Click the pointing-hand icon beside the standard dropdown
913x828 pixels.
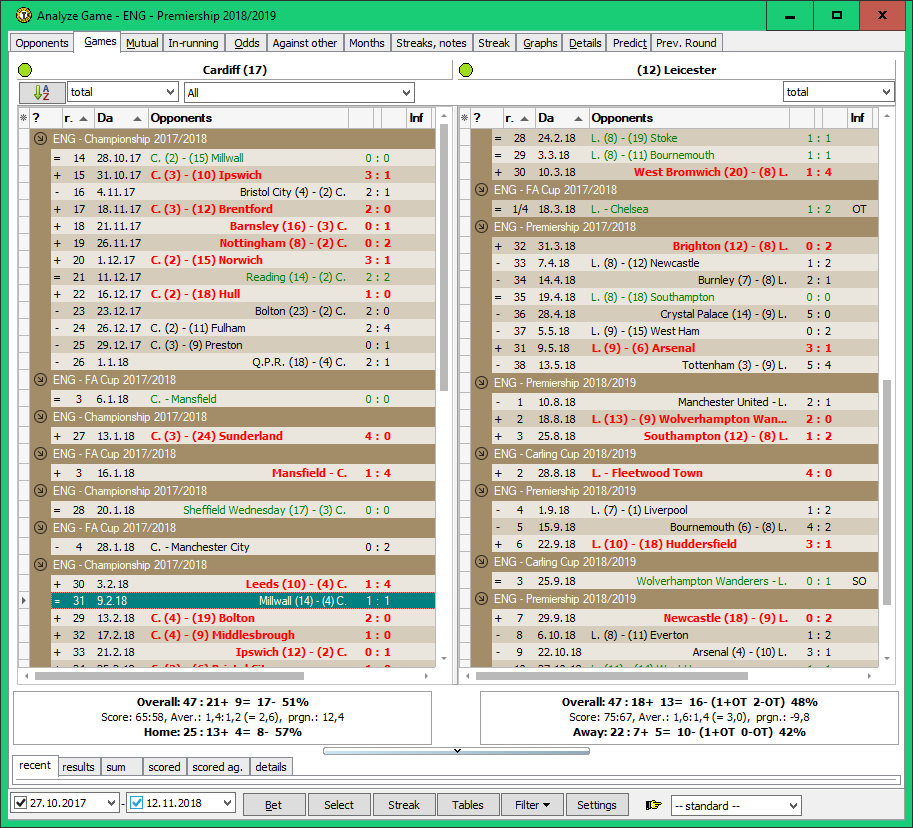[x=653, y=805]
